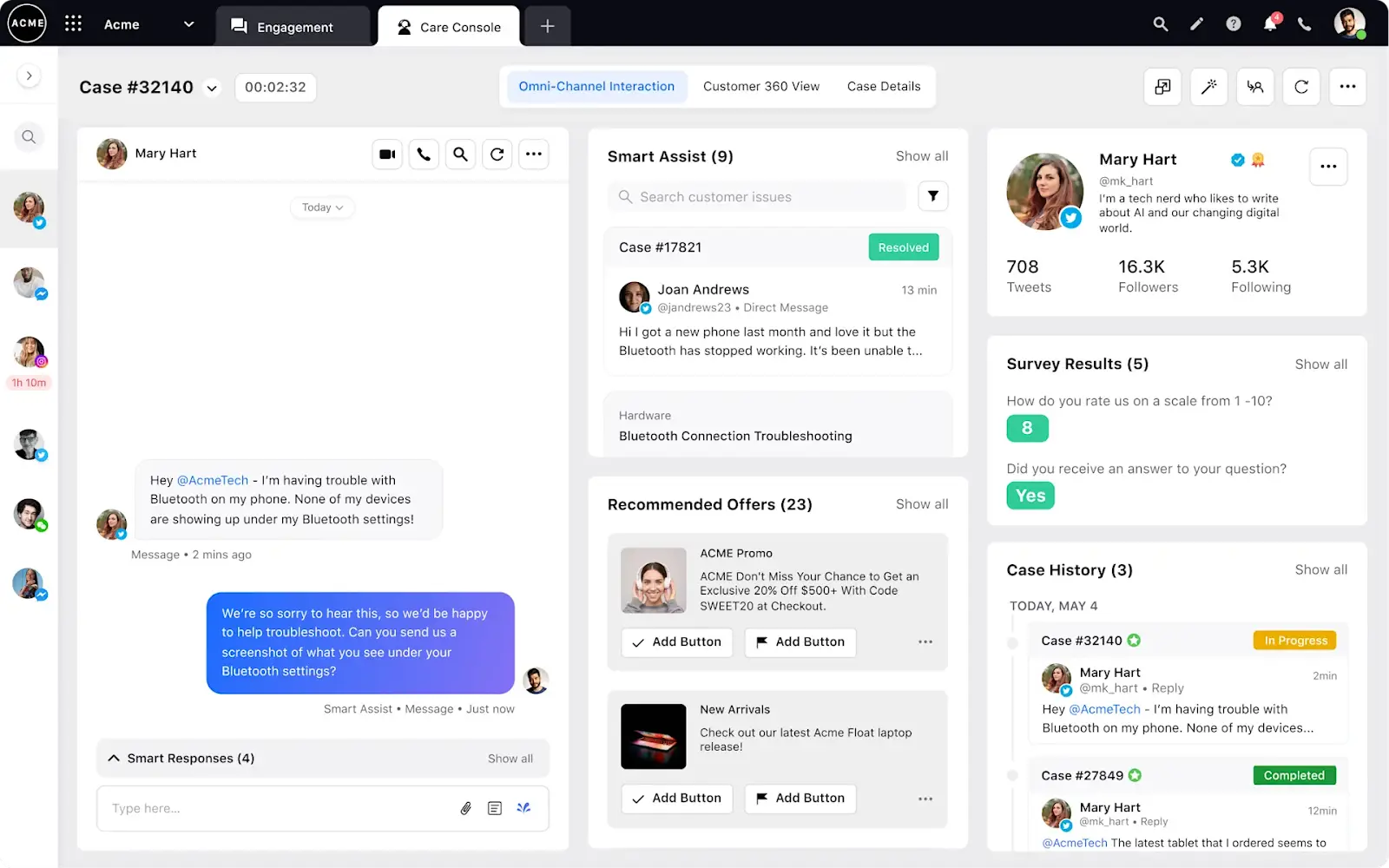Click inside the Type here message field

pyautogui.click(x=260, y=807)
